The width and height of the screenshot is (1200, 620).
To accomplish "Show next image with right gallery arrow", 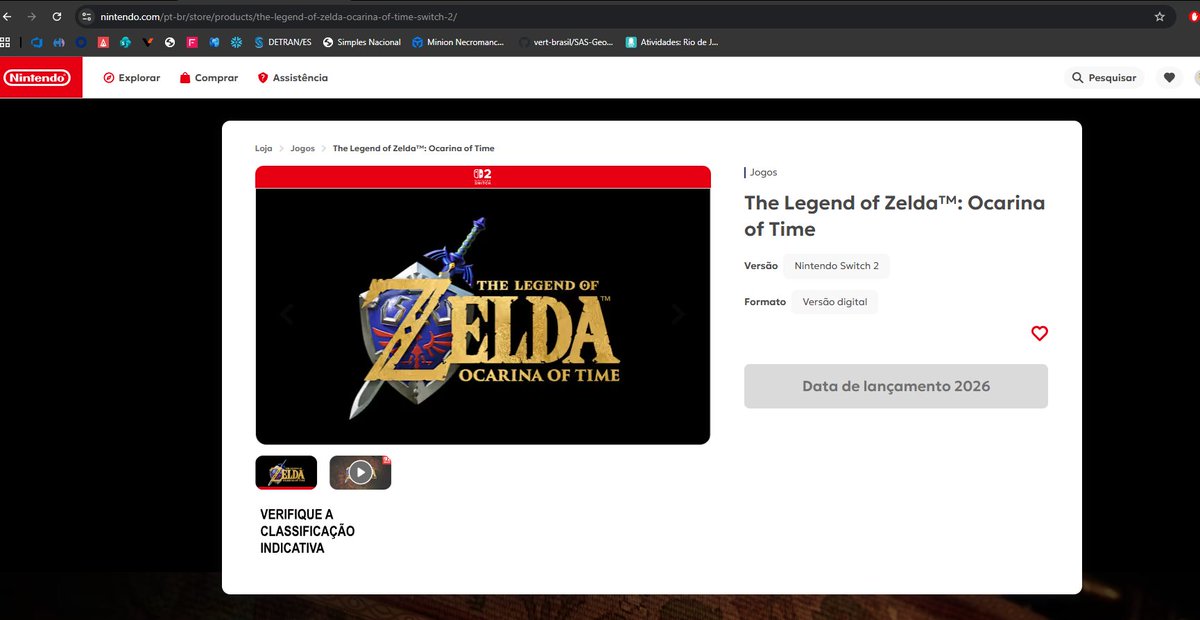I will 679,314.
